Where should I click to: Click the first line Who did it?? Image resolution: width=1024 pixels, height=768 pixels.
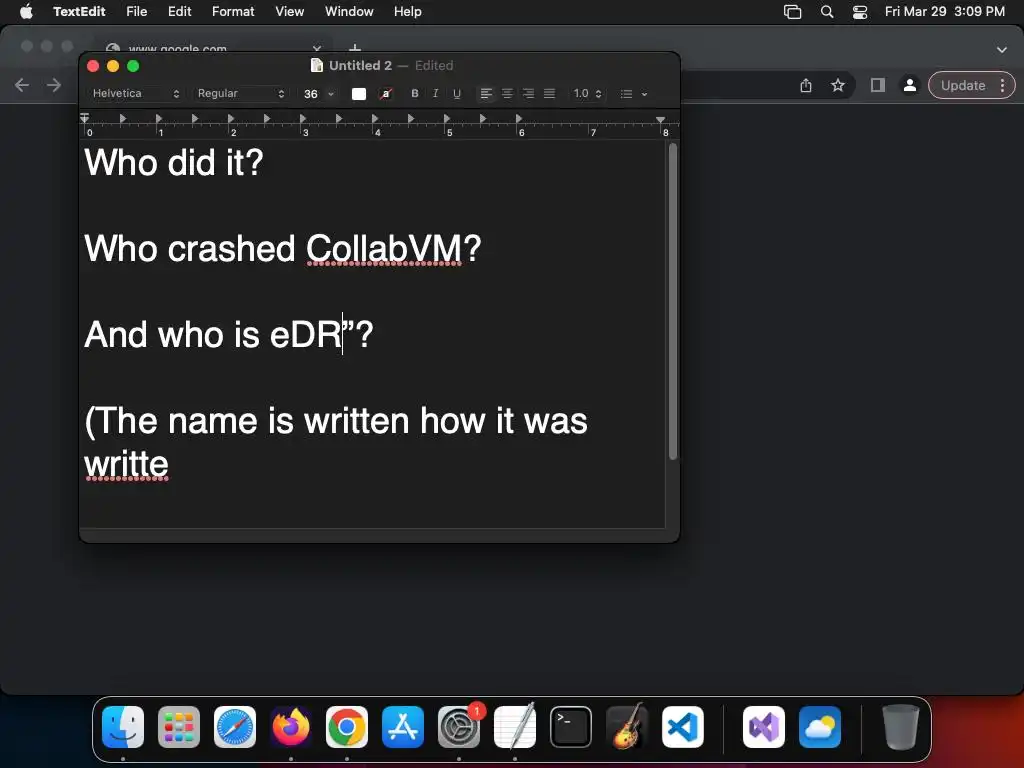(174, 162)
